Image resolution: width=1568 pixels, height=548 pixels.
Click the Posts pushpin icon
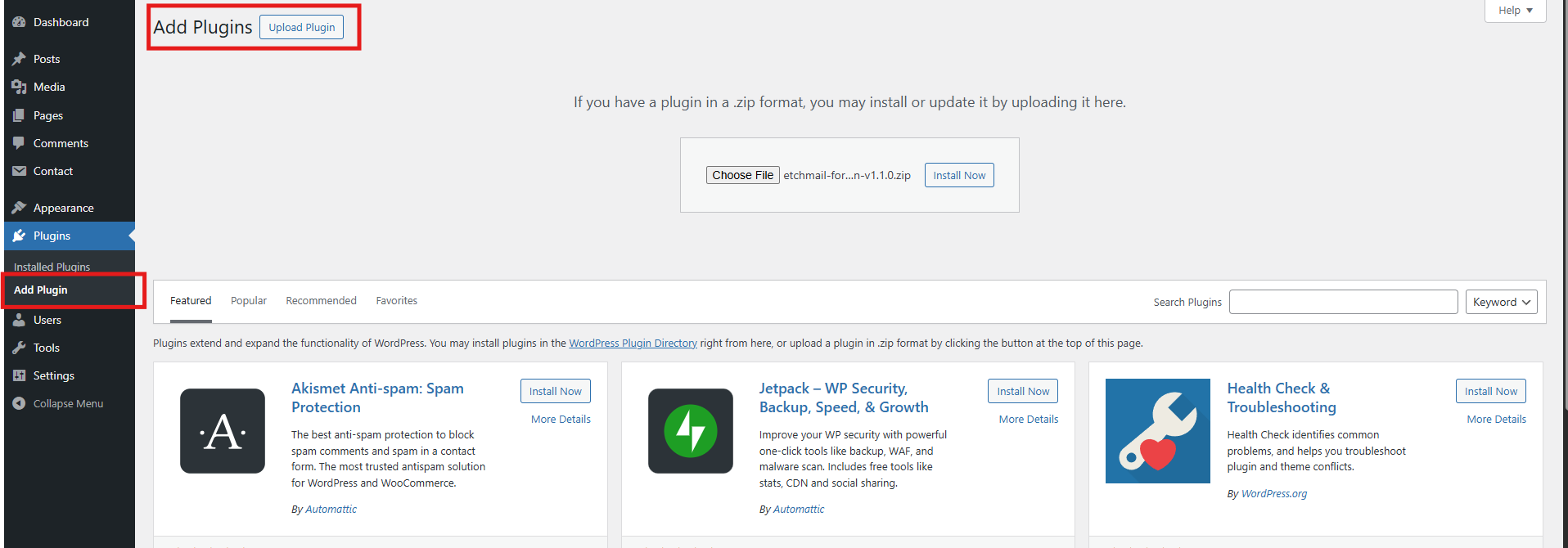click(x=19, y=59)
